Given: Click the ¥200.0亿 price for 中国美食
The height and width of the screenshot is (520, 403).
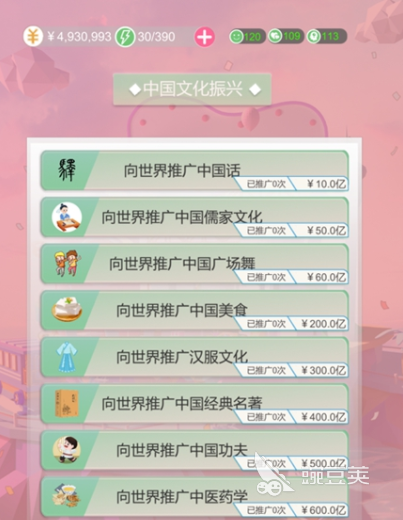Looking at the screenshot, I should pyautogui.click(x=323, y=324).
